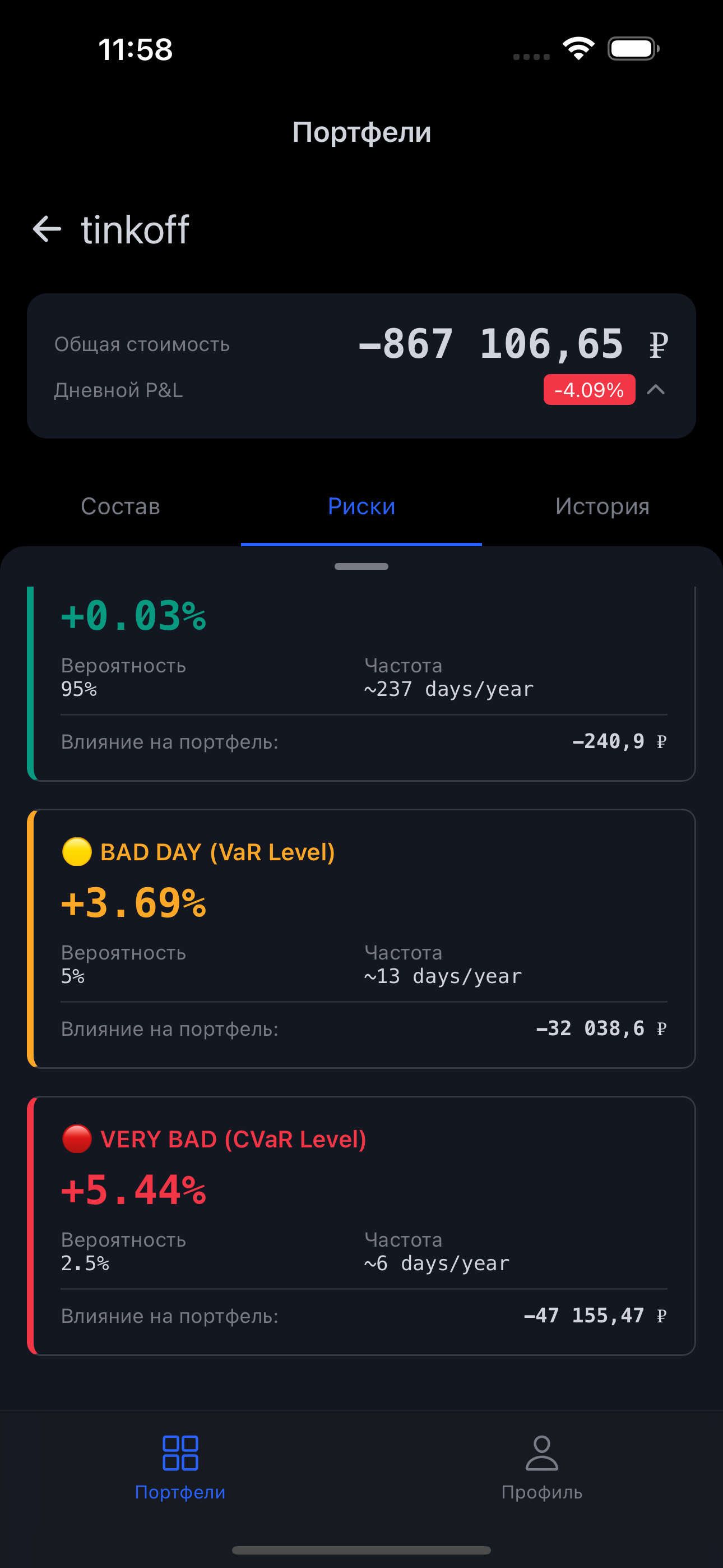723x1568 pixels.
Task: Open the История tab
Action: [602, 506]
